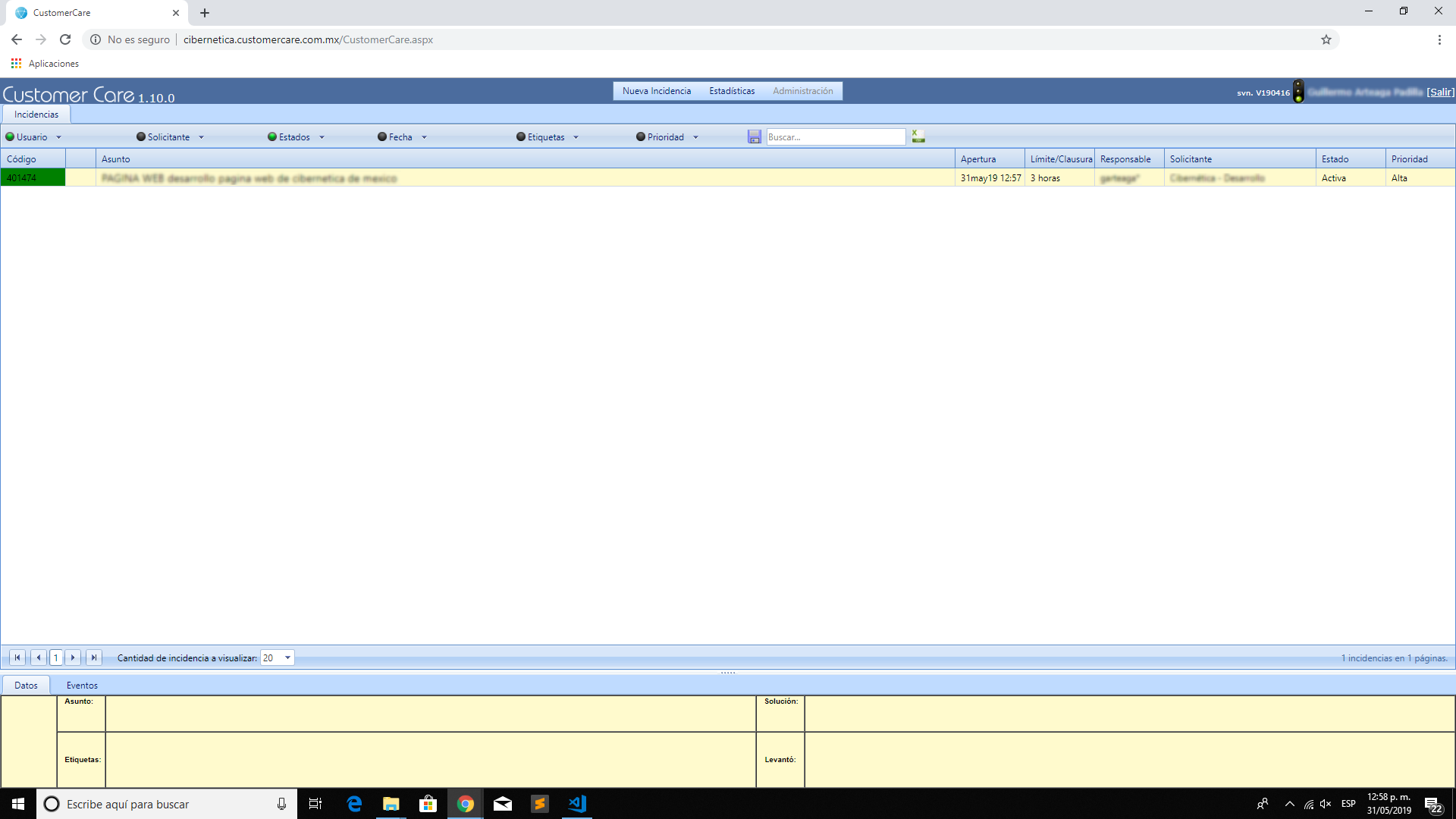Go to next page pager button

click(73, 657)
